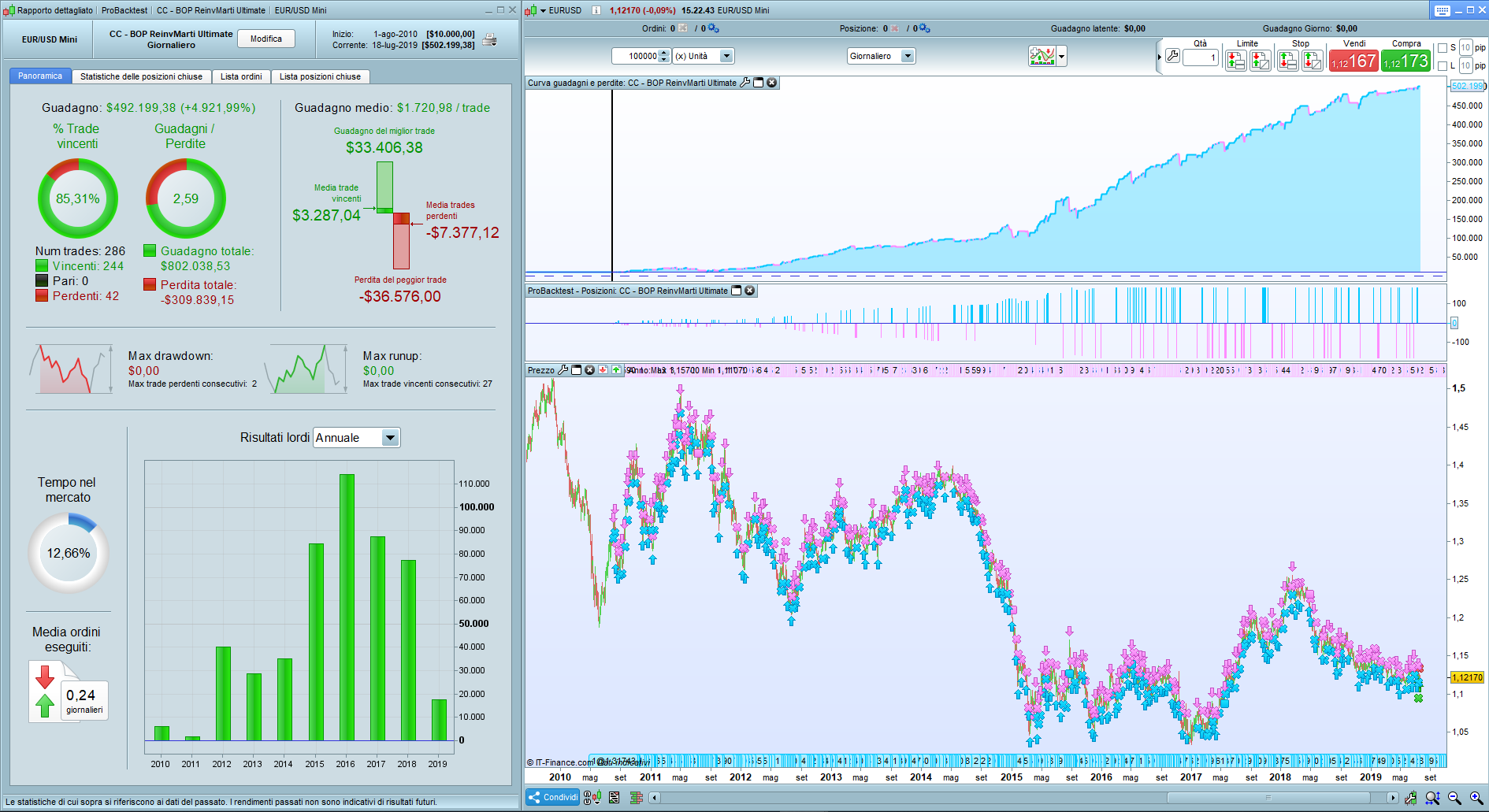Click the list icon in bottom chart toolbar
The width and height of the screenshot is (1489, 812).
pyautogui.click(x=615, y=798)
